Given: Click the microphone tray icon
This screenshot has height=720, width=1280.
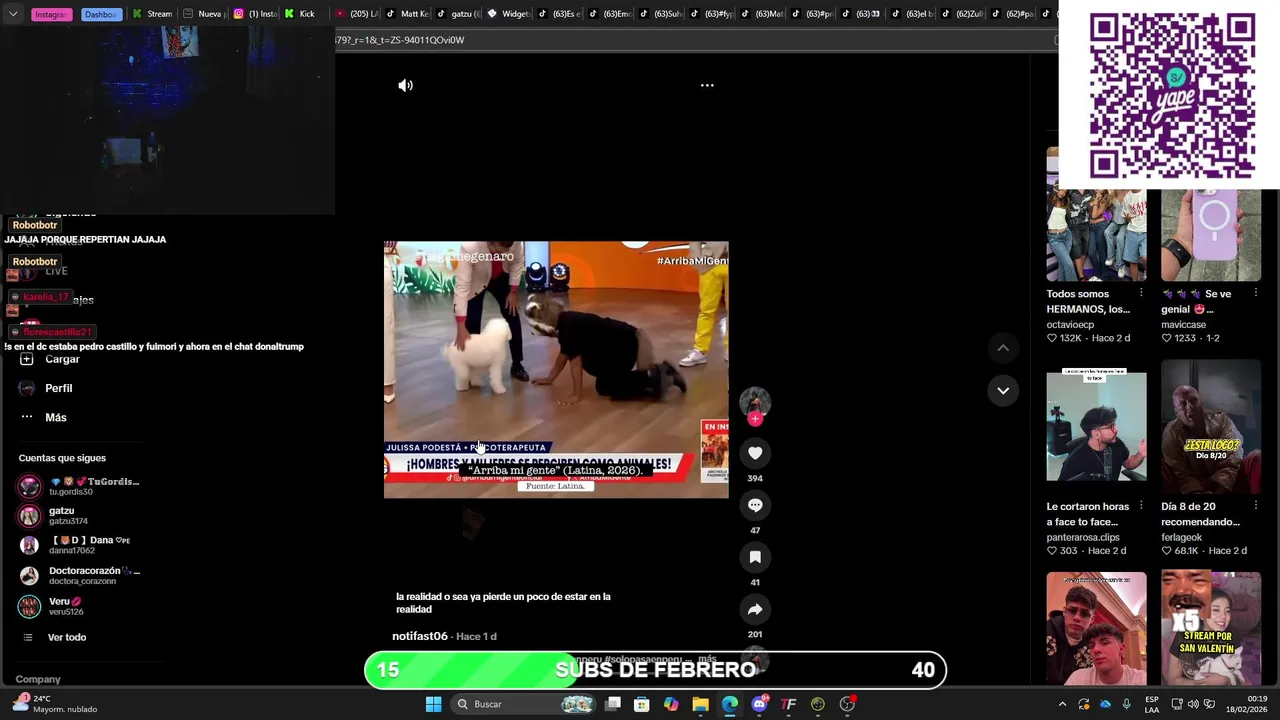Looking at the screenshot, I should pos(1127,704).
